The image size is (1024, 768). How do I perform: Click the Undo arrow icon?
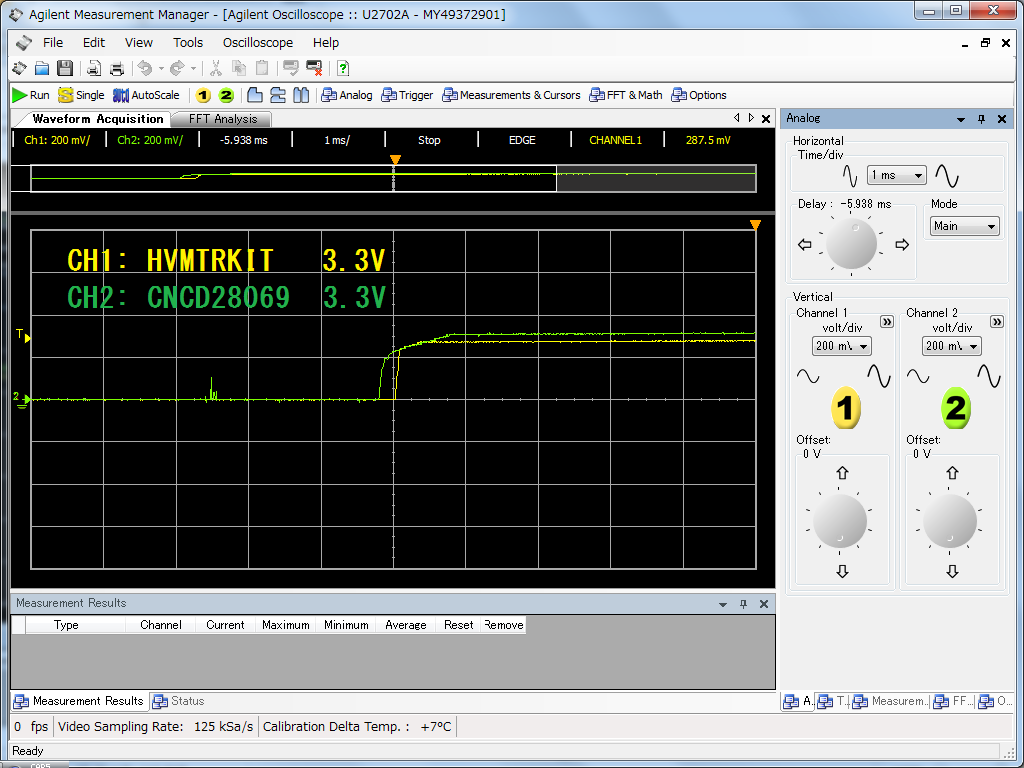pyautogui.click(x=145, y=68)
